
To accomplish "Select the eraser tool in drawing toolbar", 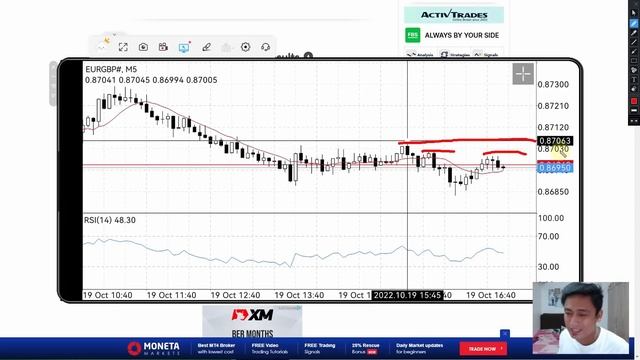I will (x=634, y=89).
